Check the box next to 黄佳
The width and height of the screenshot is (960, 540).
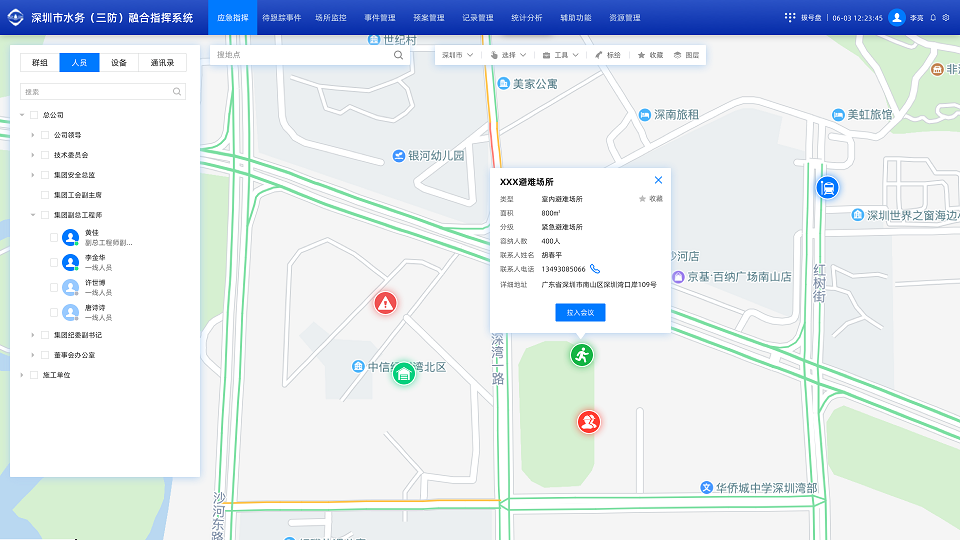point(54,237)
